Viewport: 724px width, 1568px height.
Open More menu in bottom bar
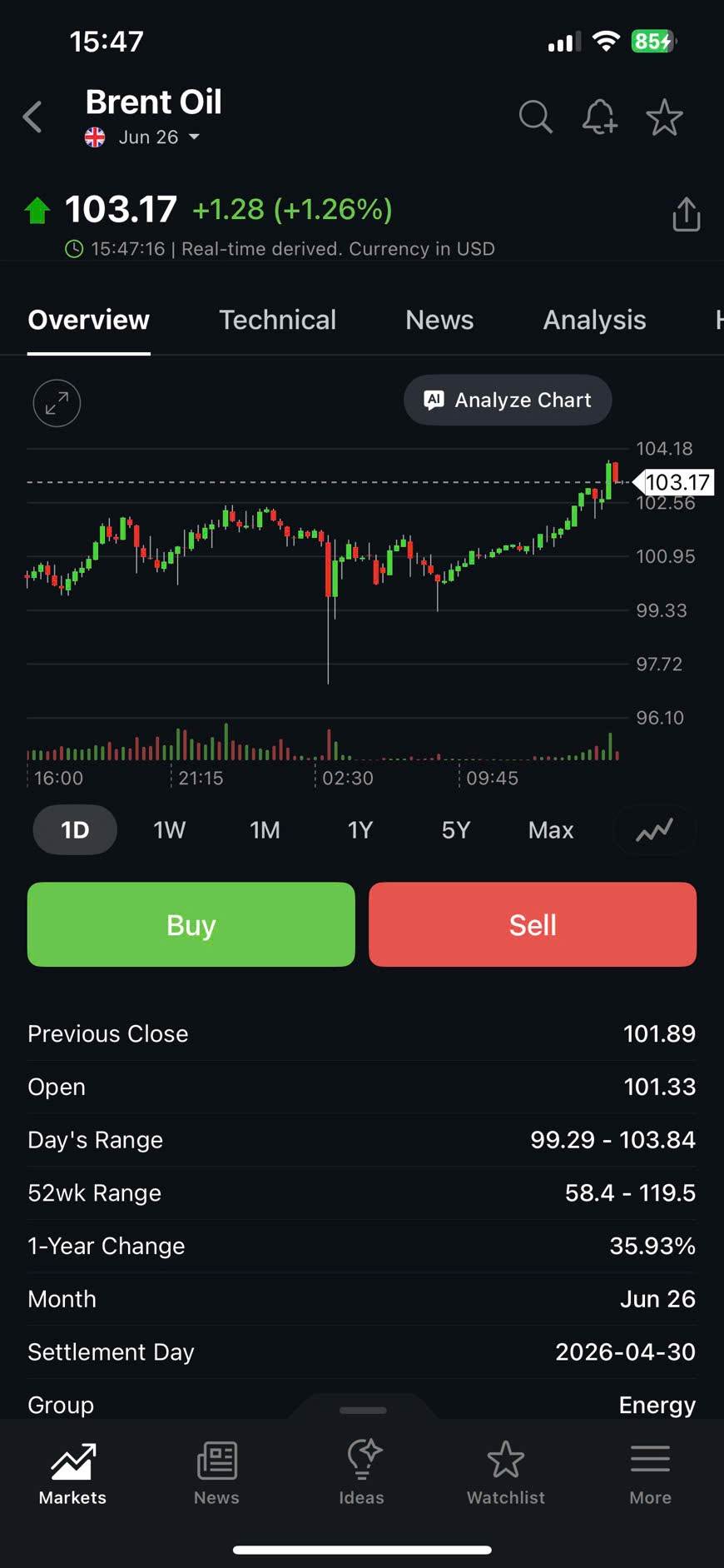(650, 1473)
